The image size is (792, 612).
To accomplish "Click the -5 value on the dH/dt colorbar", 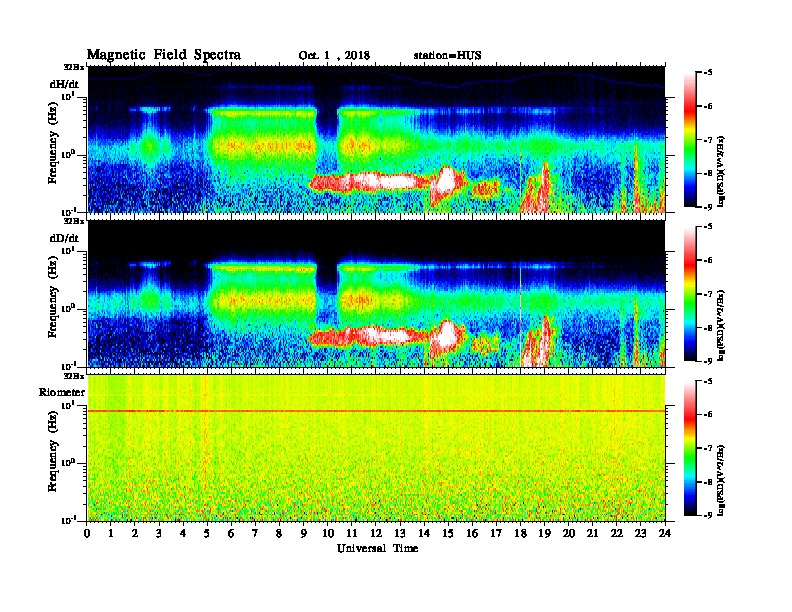I will [707, 73].
